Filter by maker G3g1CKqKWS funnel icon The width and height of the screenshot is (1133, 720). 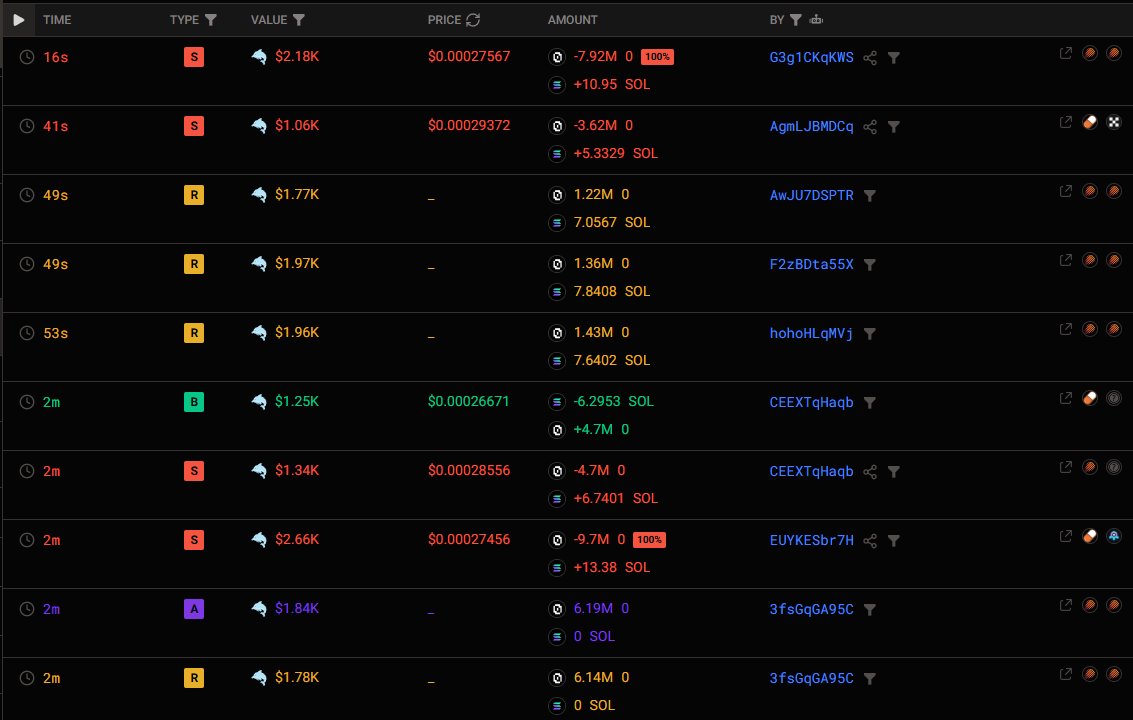pos(894,58)
